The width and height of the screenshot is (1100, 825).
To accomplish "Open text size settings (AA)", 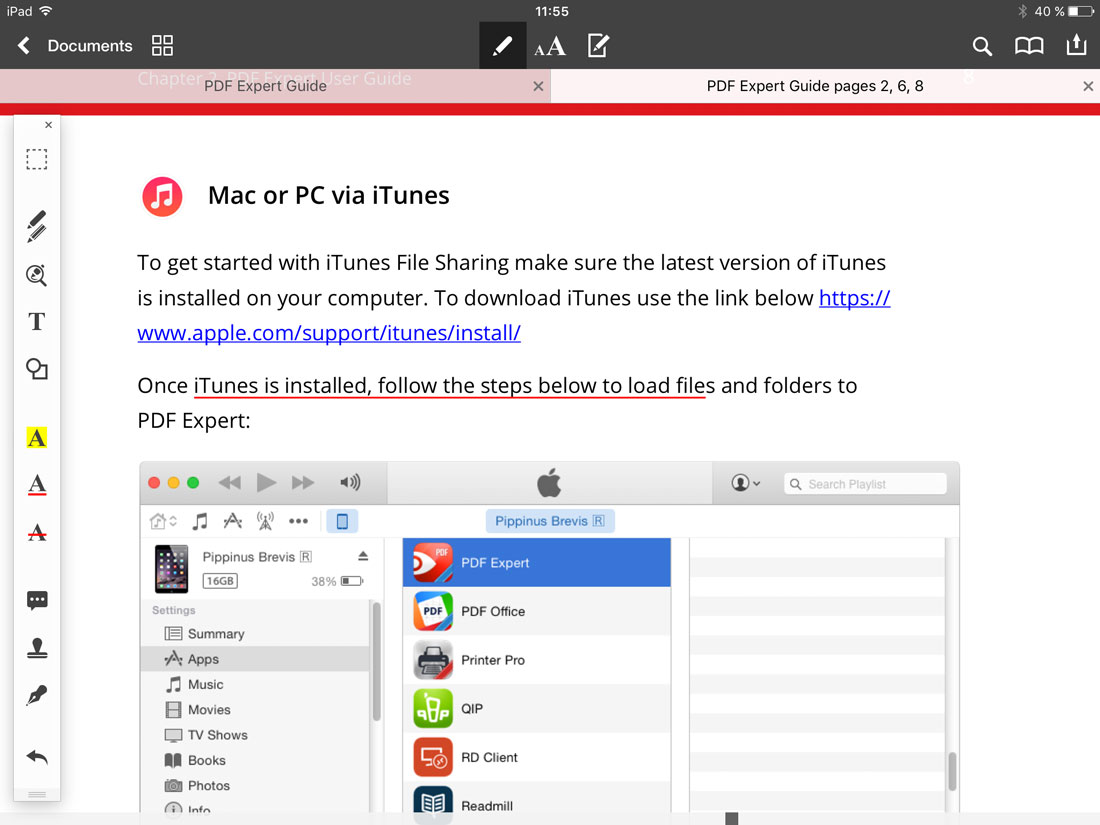I will tap(550, 46).
